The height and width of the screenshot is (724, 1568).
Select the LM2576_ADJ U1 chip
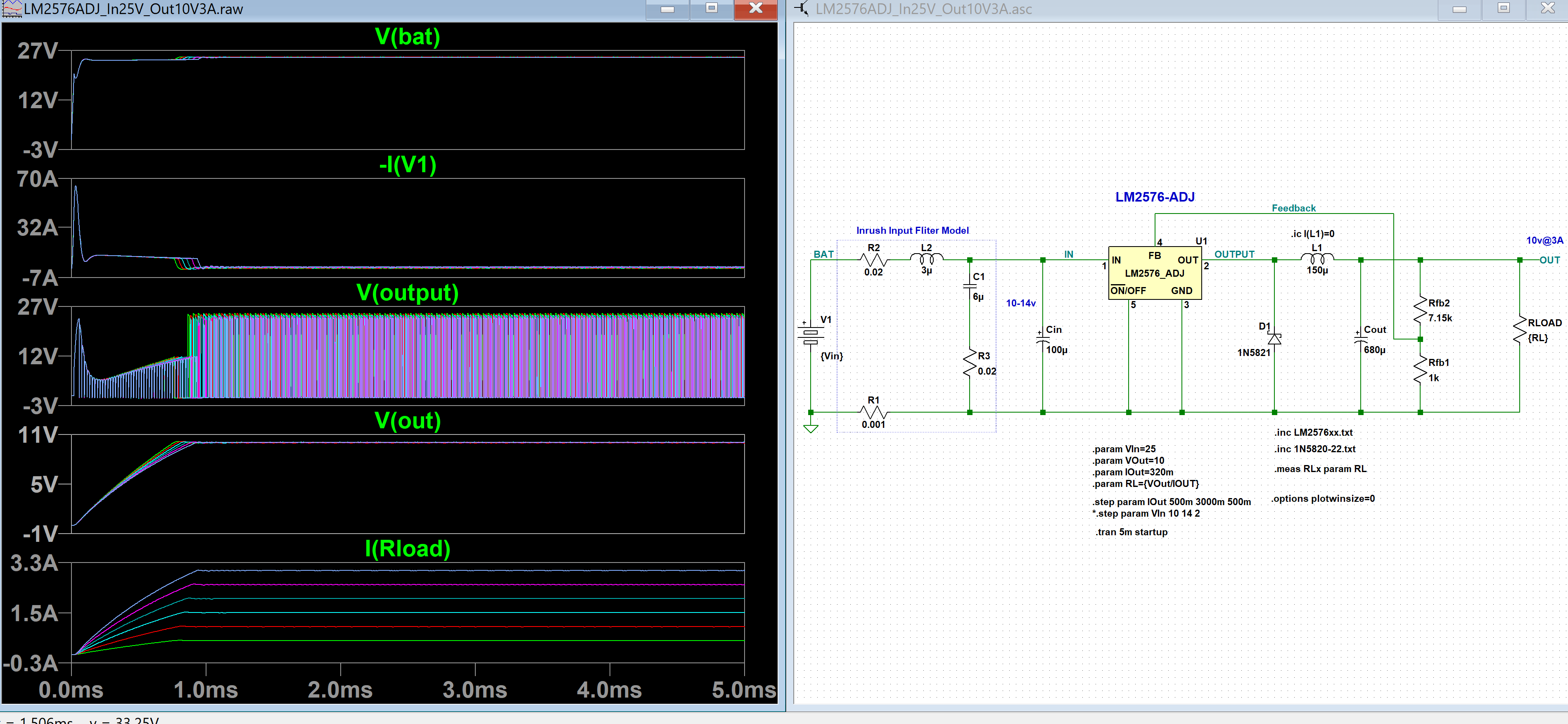click(1155, 273)
